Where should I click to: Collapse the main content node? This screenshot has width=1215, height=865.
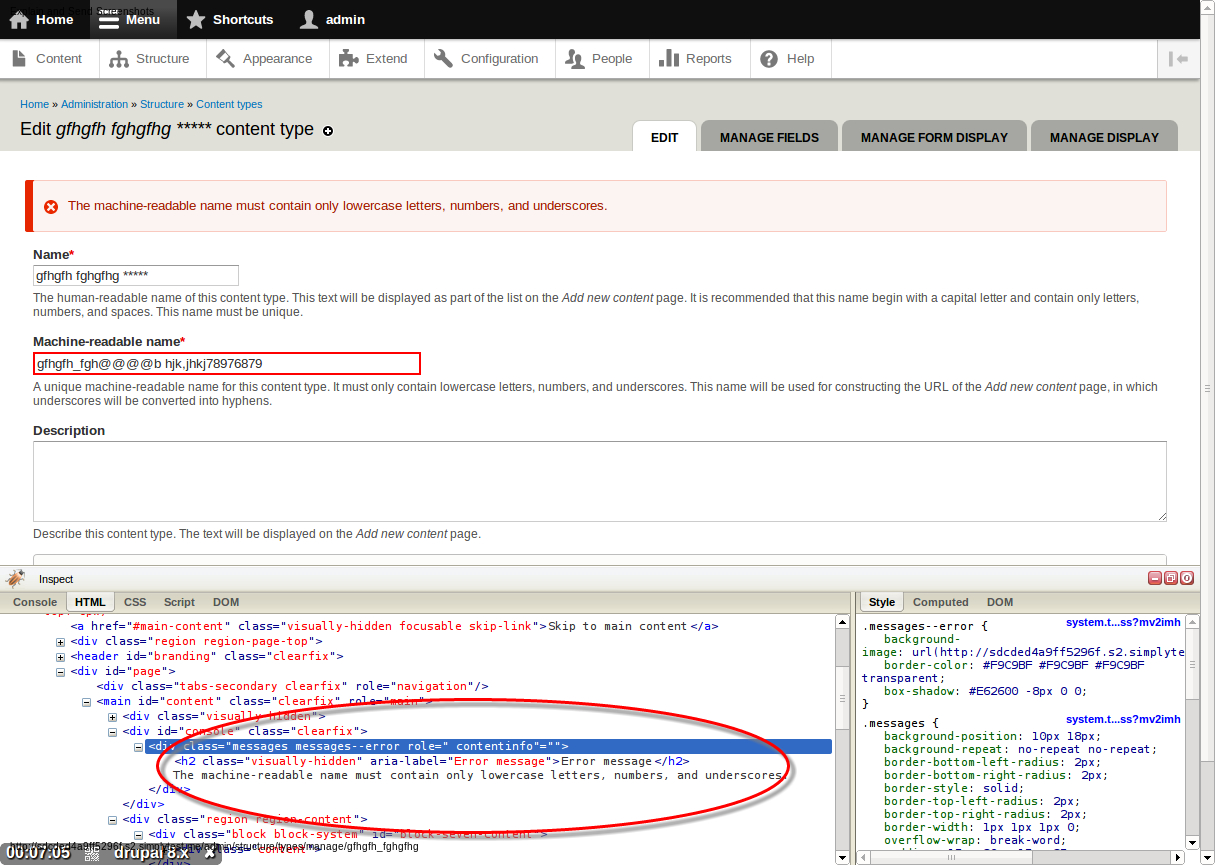(87, 702)
